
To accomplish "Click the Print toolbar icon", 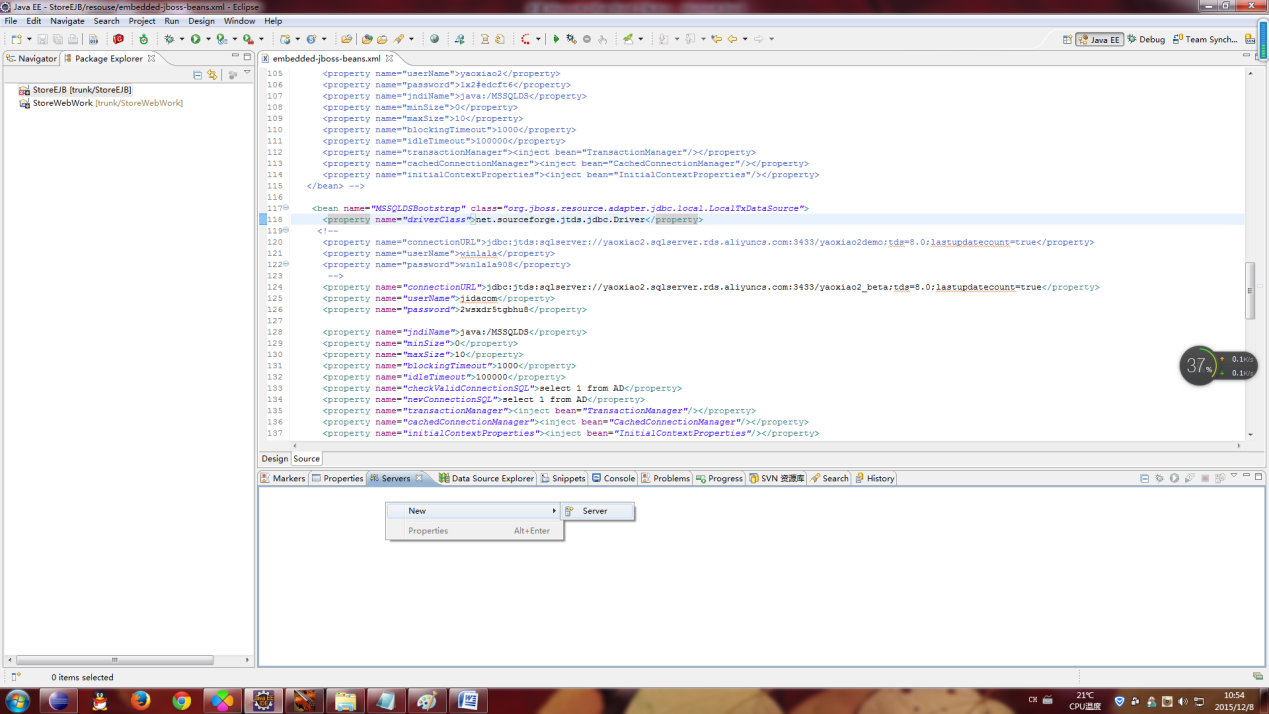I will pyautogui.click(x=73, y=39).
